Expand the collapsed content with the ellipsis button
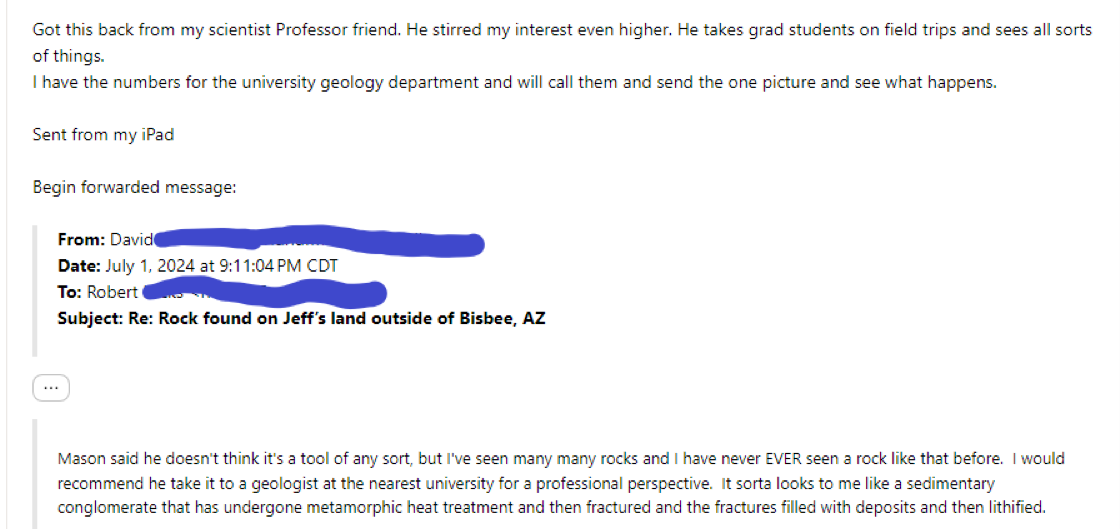 tap(51, 388)
